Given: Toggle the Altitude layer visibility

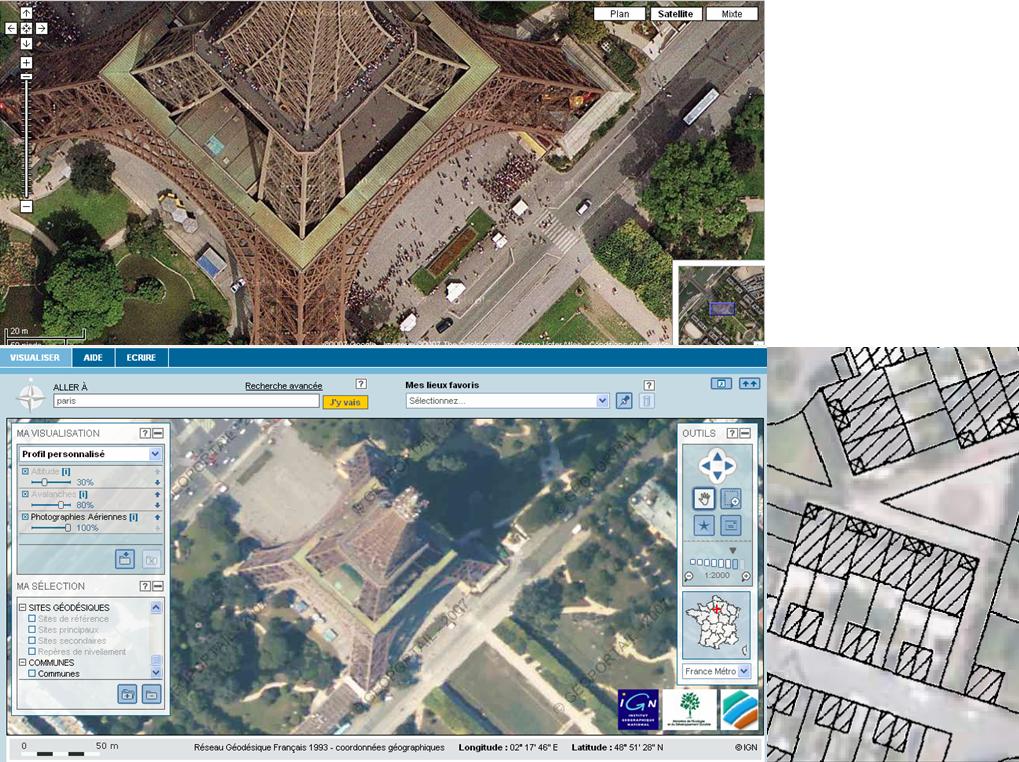Looking at the screenshot, I should 25,472.
